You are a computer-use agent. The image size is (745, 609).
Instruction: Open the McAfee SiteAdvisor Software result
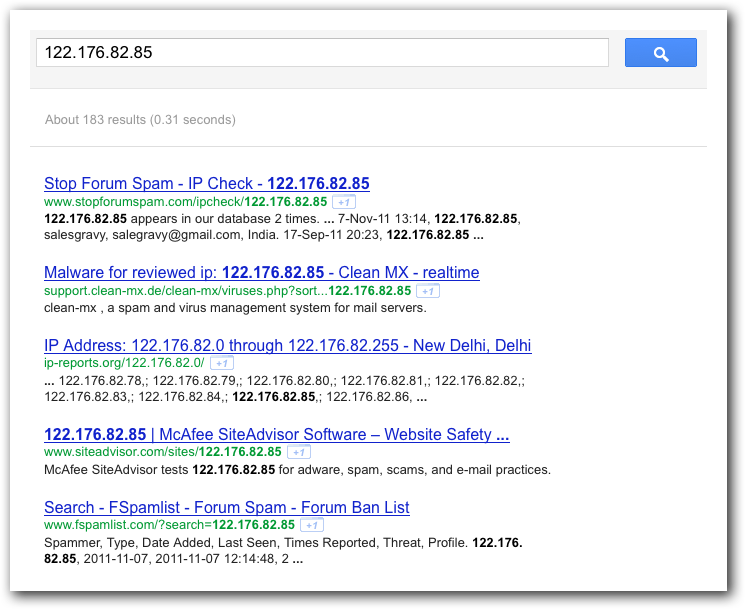277,434
